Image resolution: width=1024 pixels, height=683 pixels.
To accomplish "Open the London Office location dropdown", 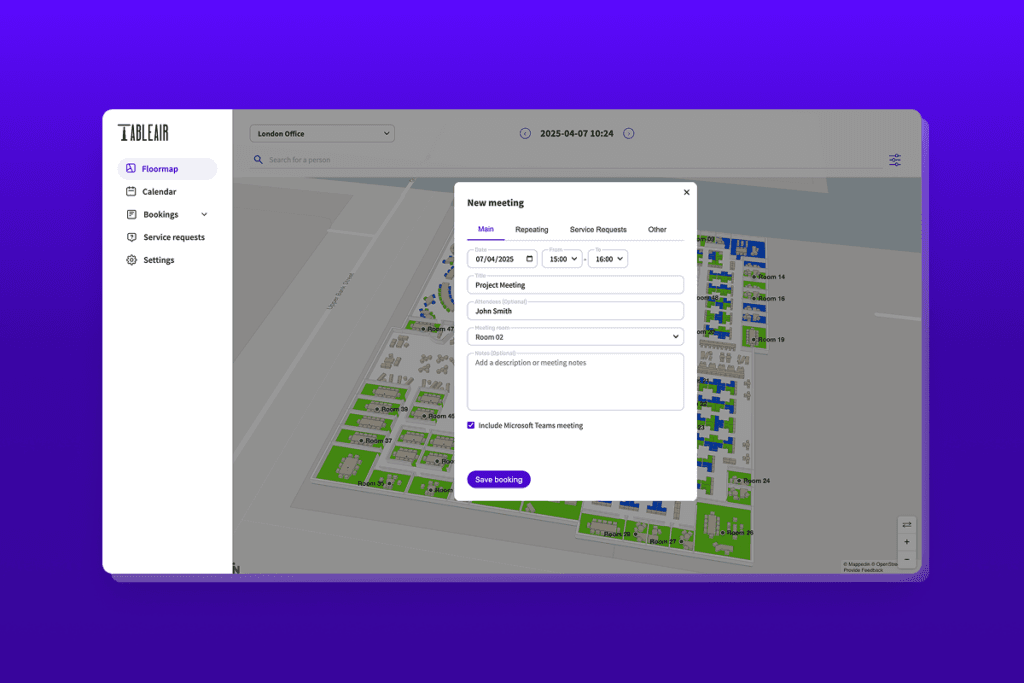I will [322, 133].
